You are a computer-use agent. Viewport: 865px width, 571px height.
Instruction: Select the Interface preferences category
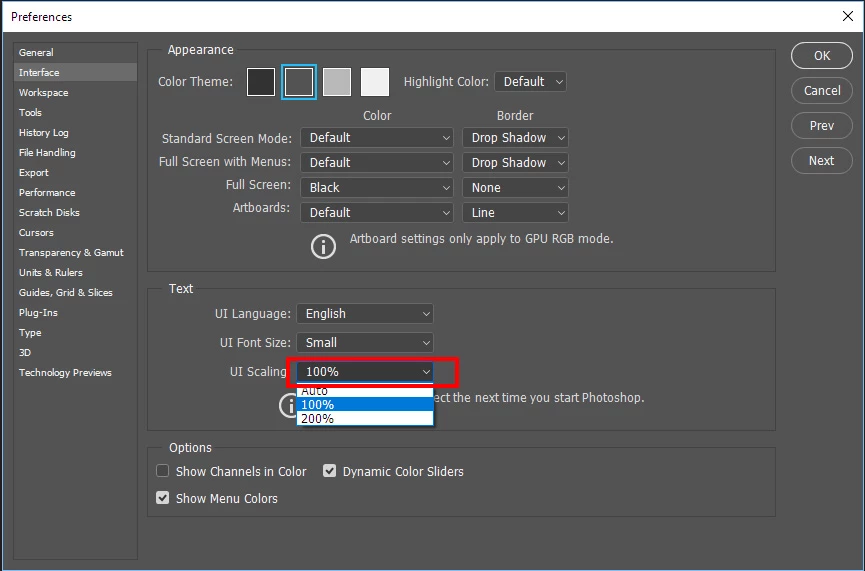tap(75, 72)
